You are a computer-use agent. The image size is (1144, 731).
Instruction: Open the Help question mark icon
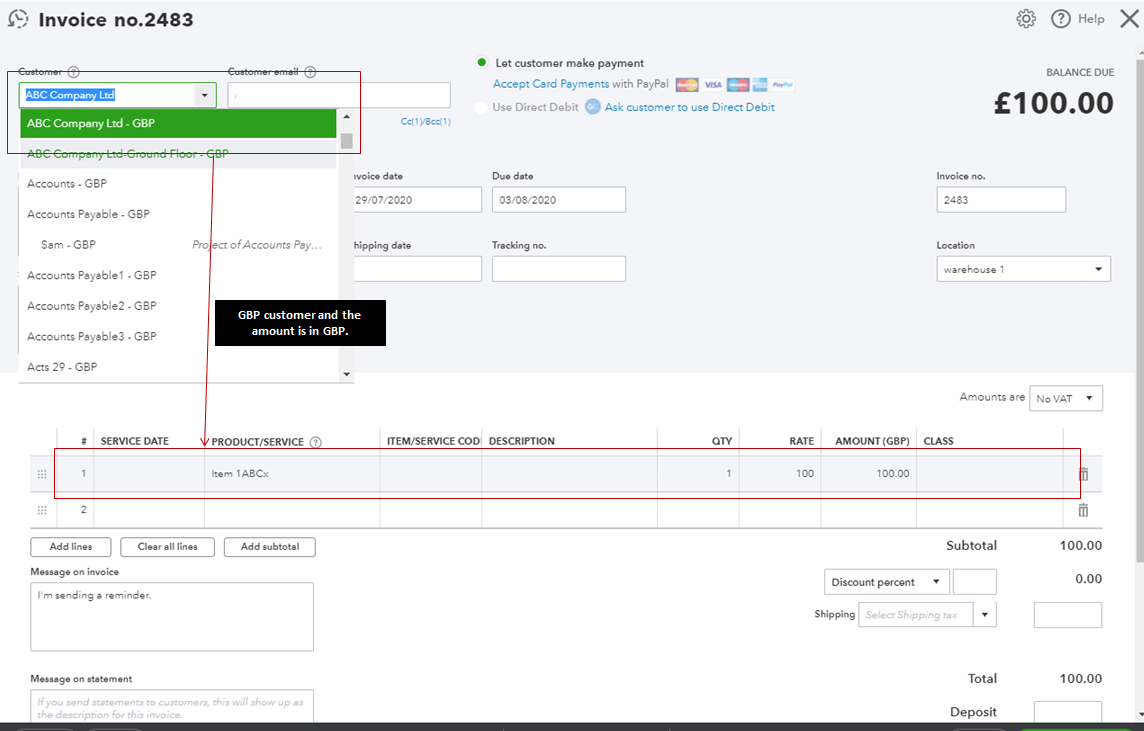pyautogui.click(x=1060, y=19)
